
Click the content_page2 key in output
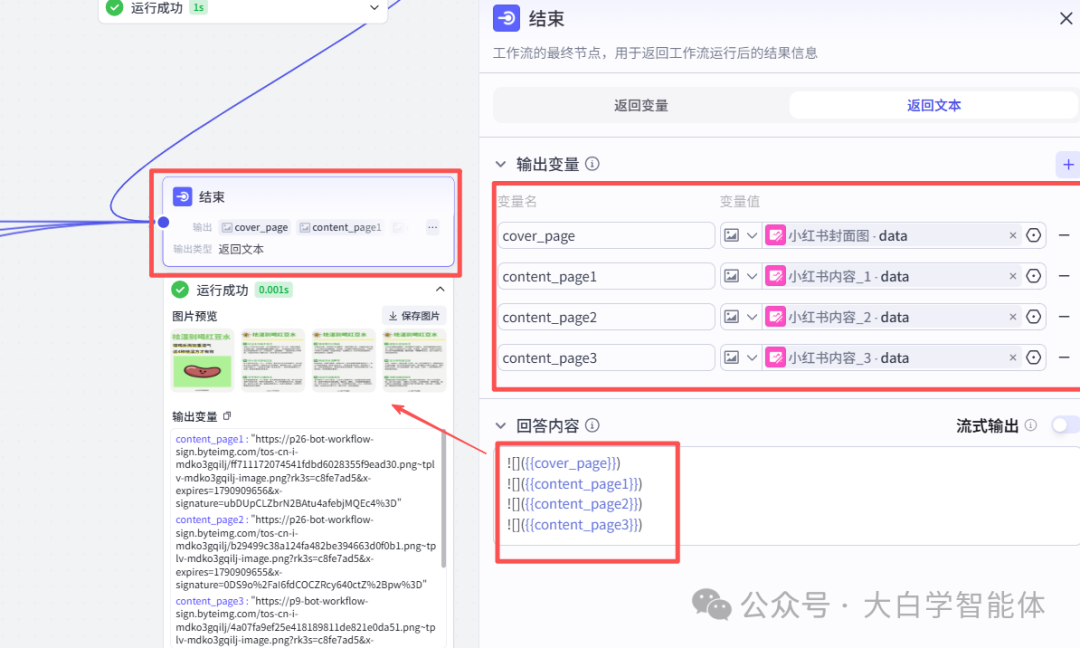(x=210, y=519)
